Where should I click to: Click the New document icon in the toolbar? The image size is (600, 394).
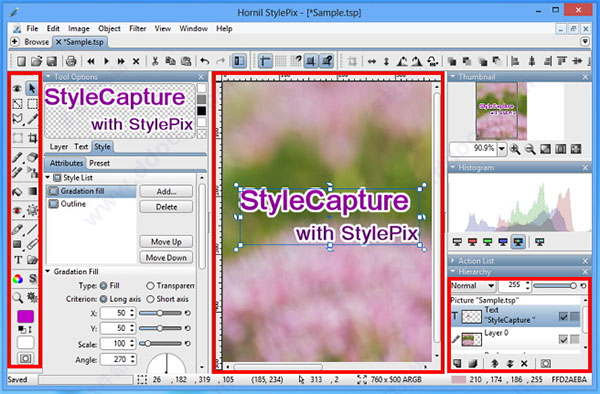(x=21, y=61)
